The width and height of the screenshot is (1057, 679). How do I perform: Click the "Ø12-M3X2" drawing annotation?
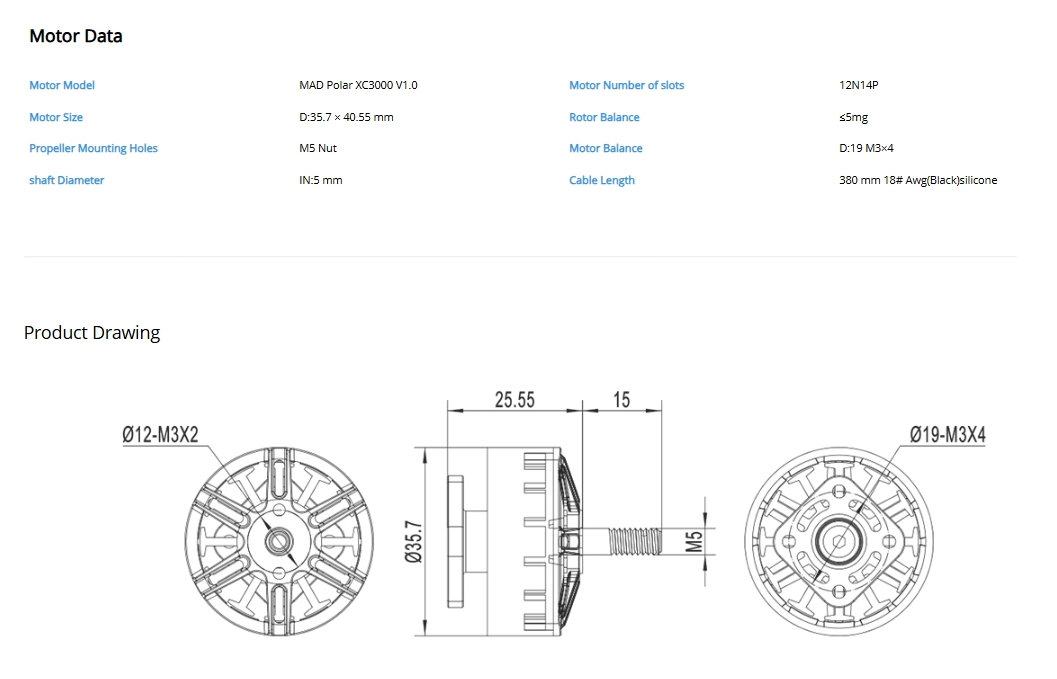click(160, 435)
